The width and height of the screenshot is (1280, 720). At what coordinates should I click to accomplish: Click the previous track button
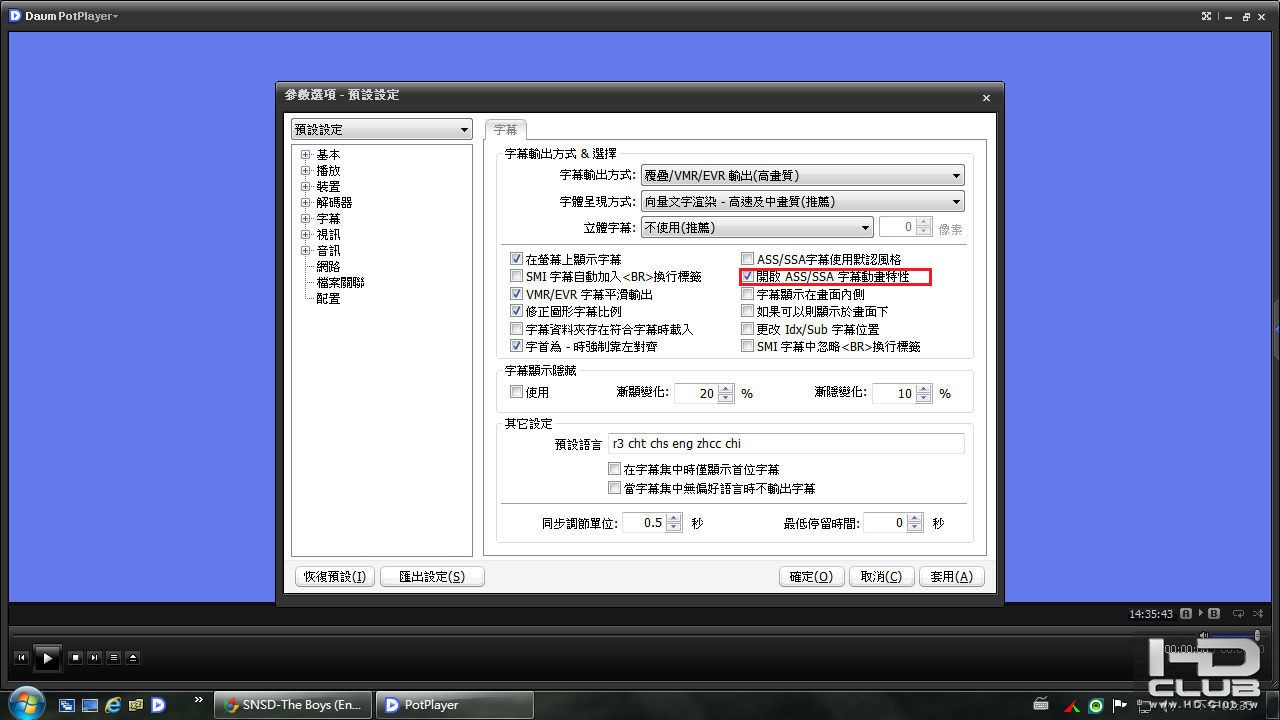tap(21, 657)
